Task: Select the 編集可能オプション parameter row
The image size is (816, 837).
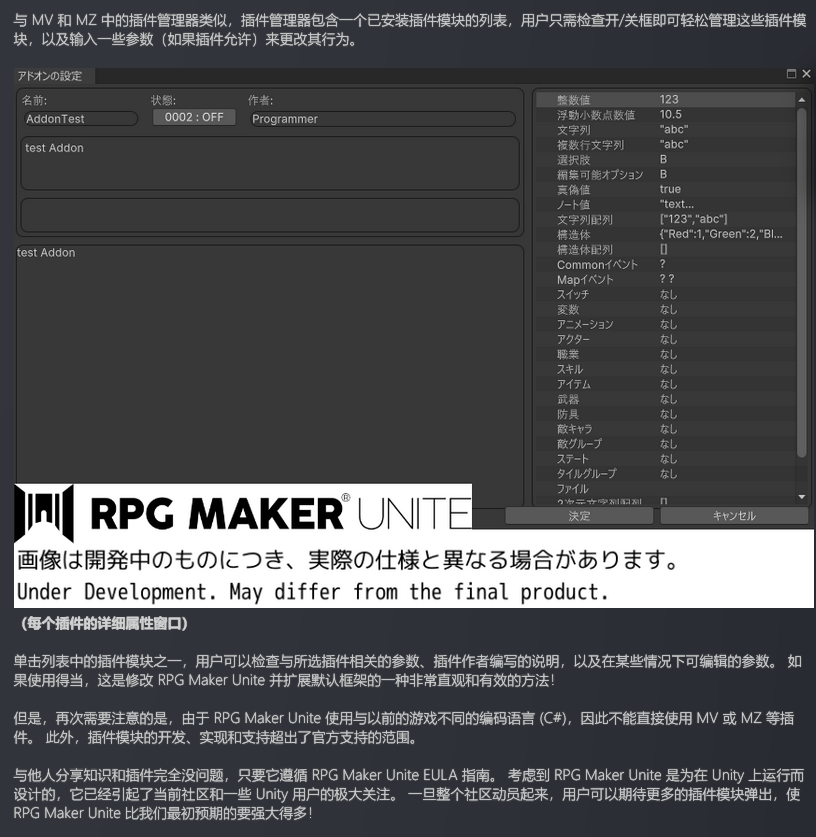Action: click(x=666, y=174)
